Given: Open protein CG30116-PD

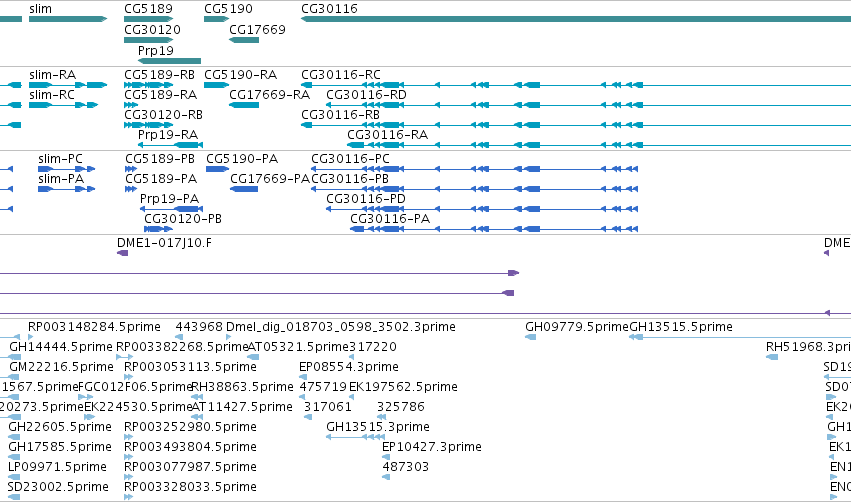Looking at the screenshot, I should pos(366,199).
